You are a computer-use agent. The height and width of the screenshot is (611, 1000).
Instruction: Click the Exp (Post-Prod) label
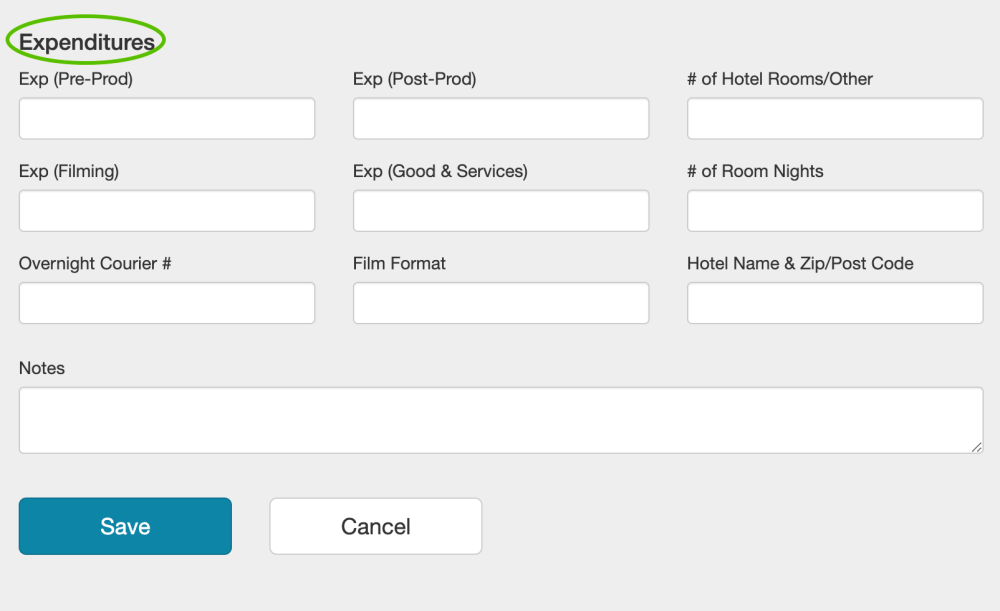tap(414, 79)
